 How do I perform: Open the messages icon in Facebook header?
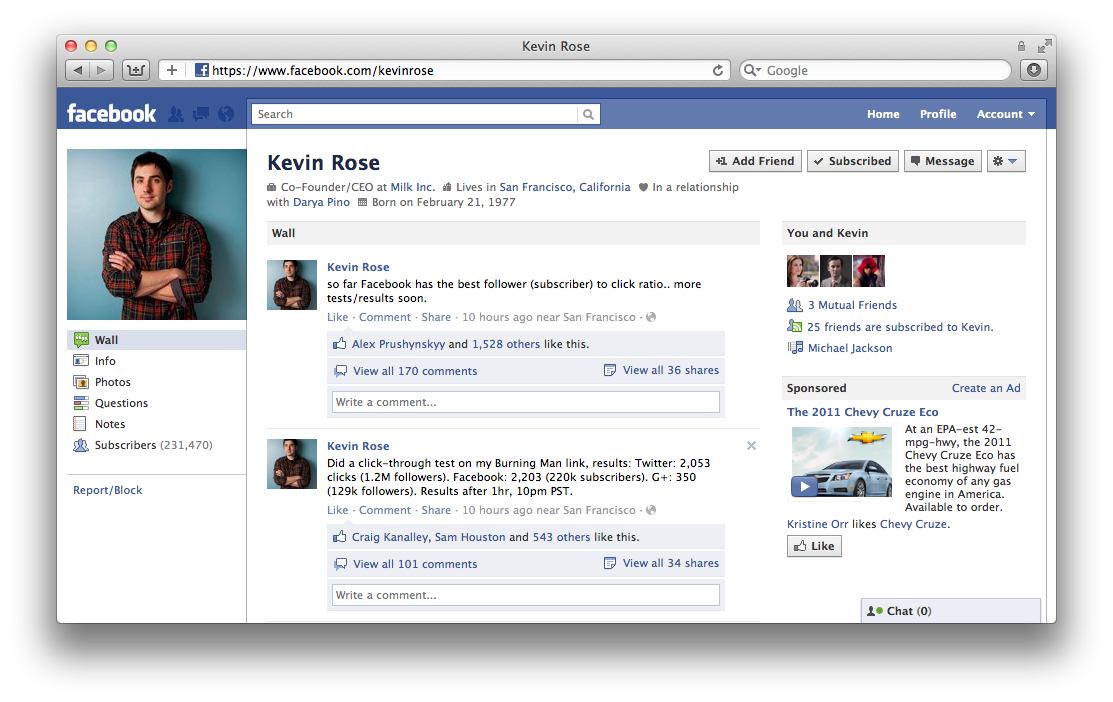pos(201,114)
